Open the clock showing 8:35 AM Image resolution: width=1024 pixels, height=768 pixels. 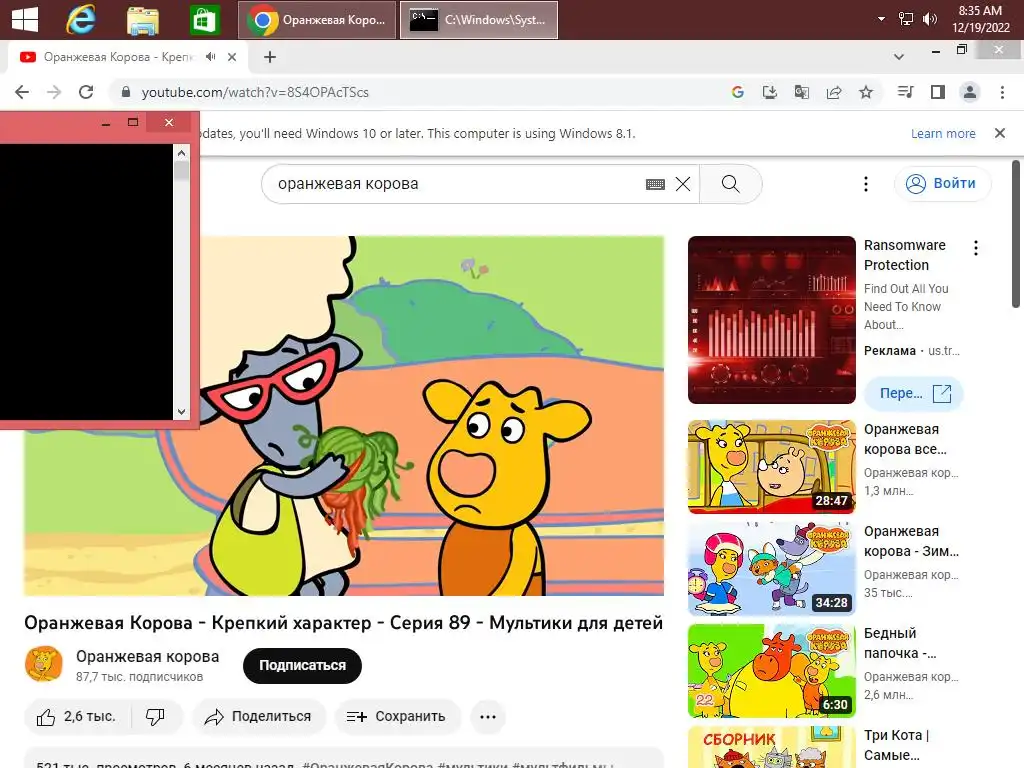pyautogui.click(x=980, y=19)
